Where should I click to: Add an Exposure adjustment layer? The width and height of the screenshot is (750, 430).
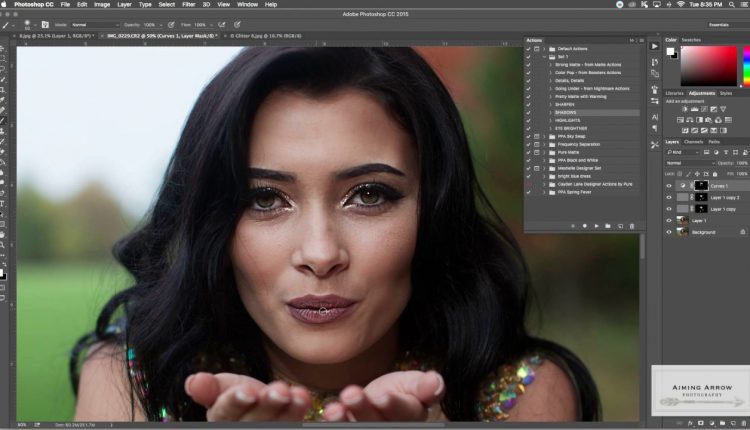pyautogui.click(x=714, y=109)
